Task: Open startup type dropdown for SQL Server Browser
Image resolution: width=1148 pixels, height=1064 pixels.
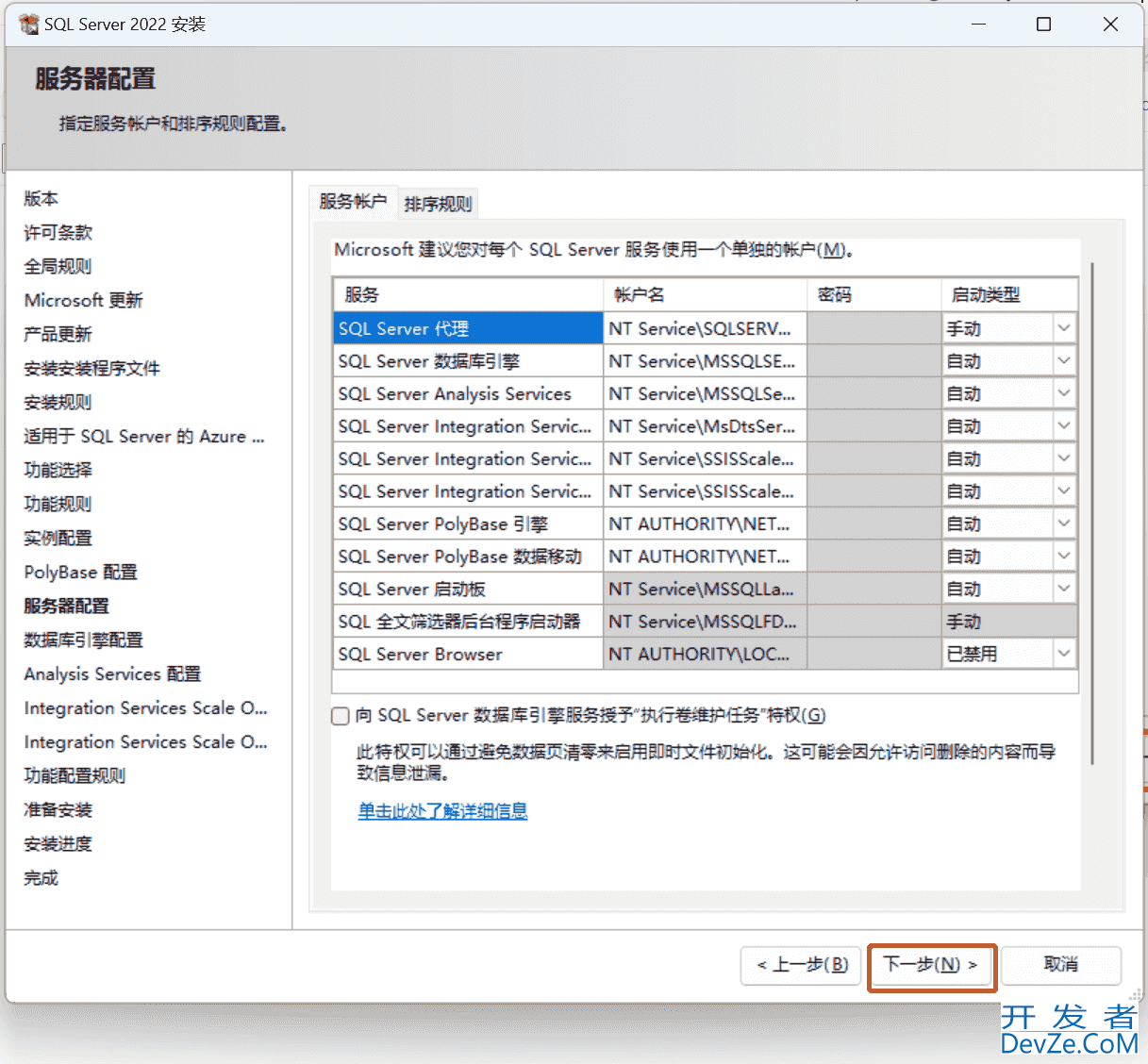Action: point(1064,654)
